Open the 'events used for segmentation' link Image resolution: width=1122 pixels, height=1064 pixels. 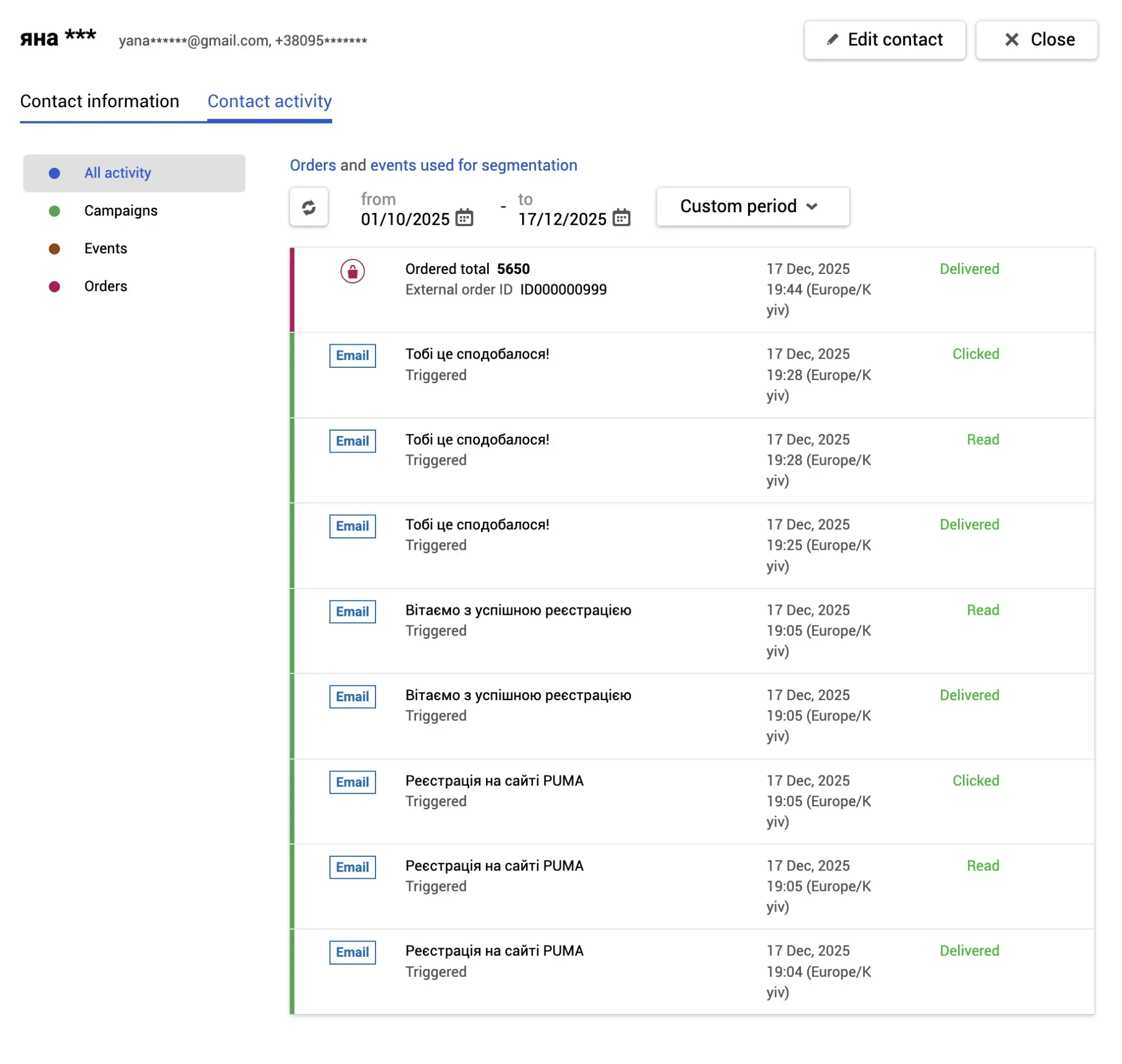click(473, 165)
